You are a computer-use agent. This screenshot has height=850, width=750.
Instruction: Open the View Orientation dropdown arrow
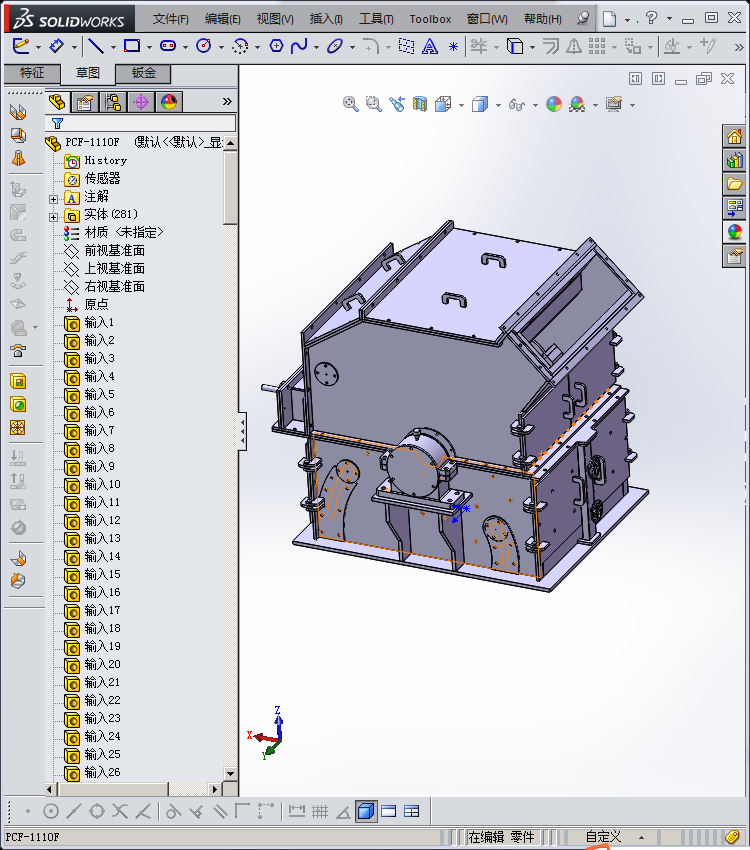tap(461, 105)
